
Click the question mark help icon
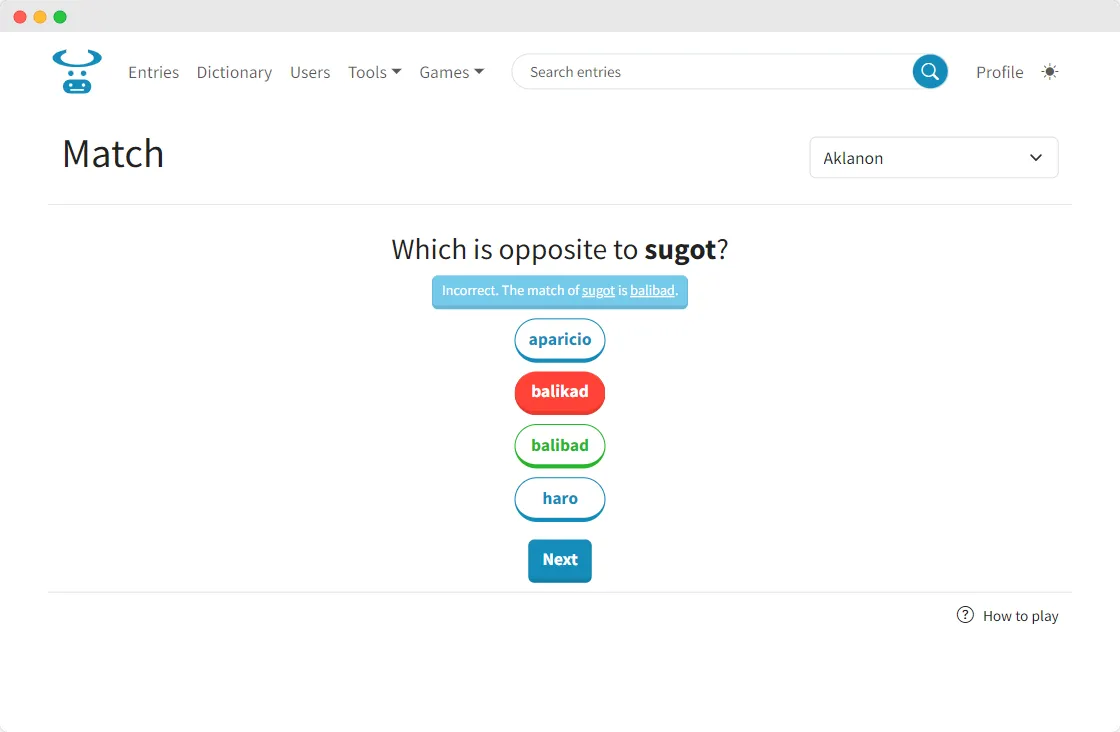[x=965, y=615]
